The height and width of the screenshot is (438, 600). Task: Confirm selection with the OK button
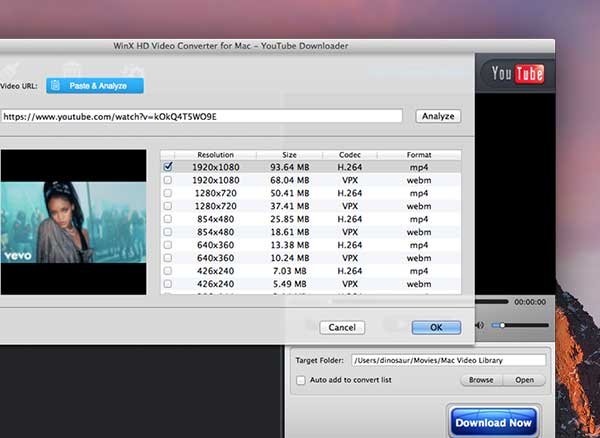pyautogui.click(x=436, y=327)
